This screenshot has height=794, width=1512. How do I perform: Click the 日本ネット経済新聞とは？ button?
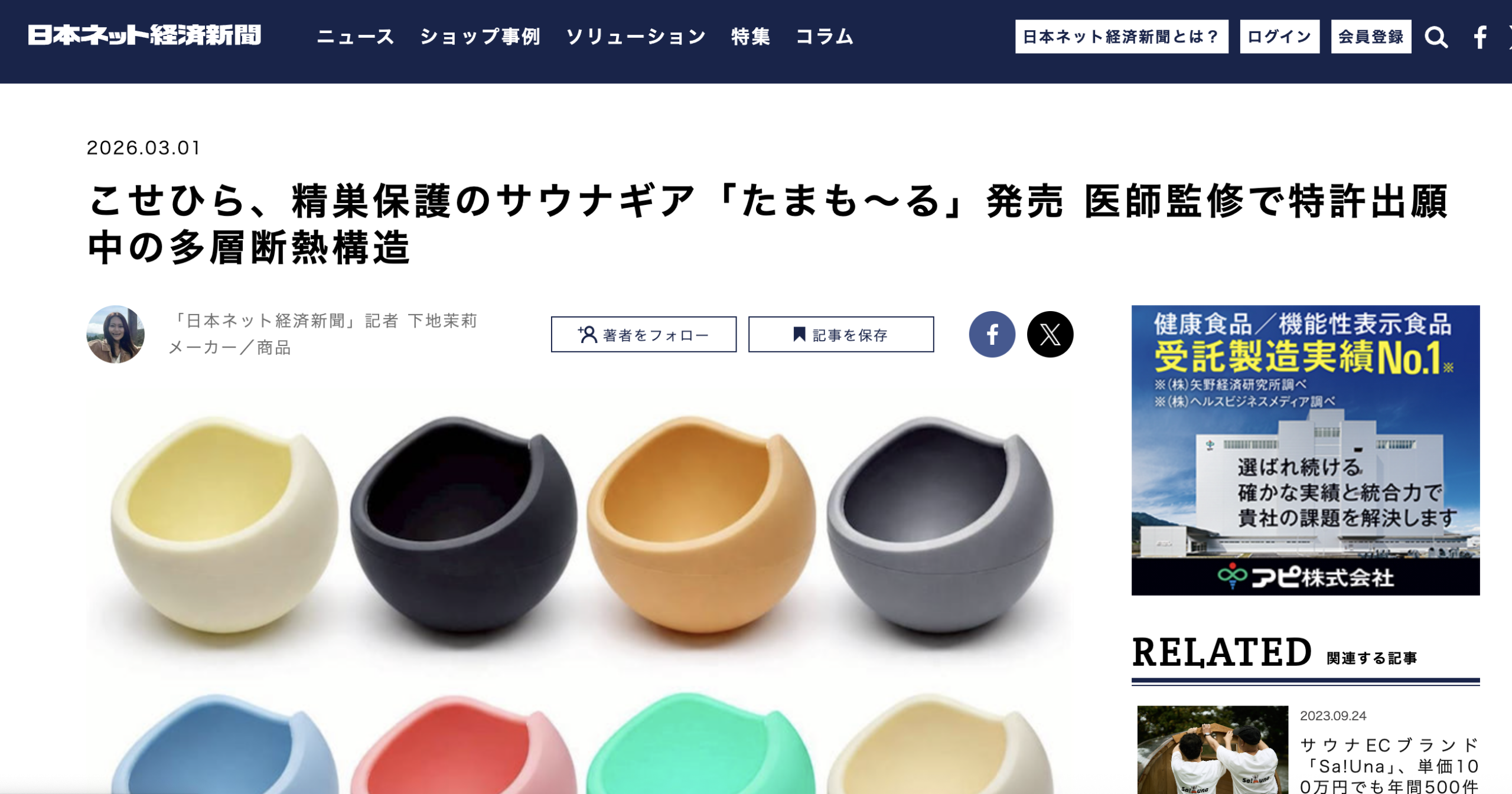[1122, 37]
